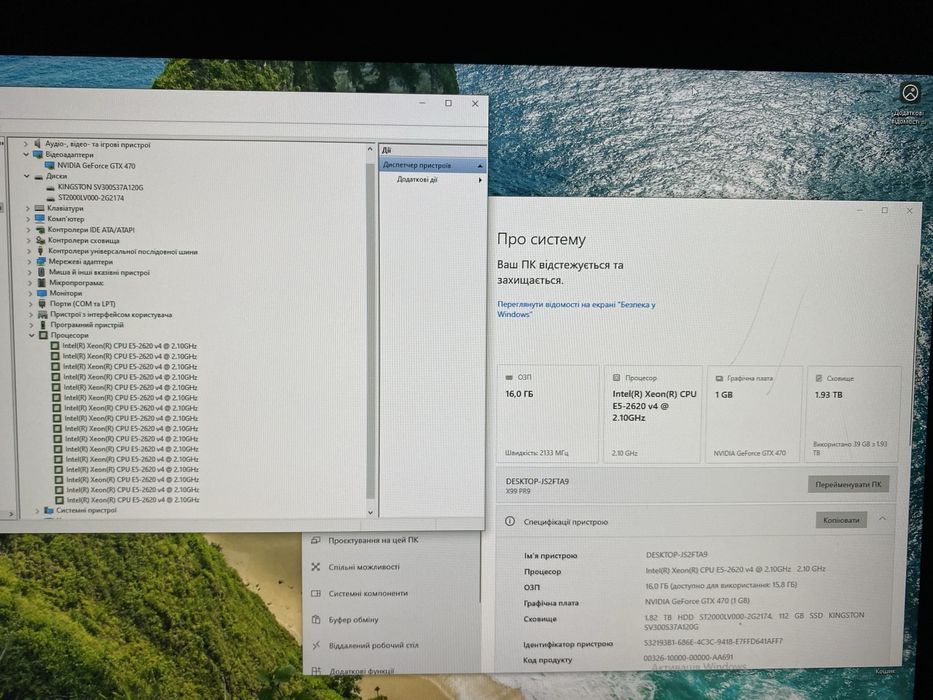Click the Монітори category icon
933x700 pixels.
pyautogui.click(x=42, y=293)
